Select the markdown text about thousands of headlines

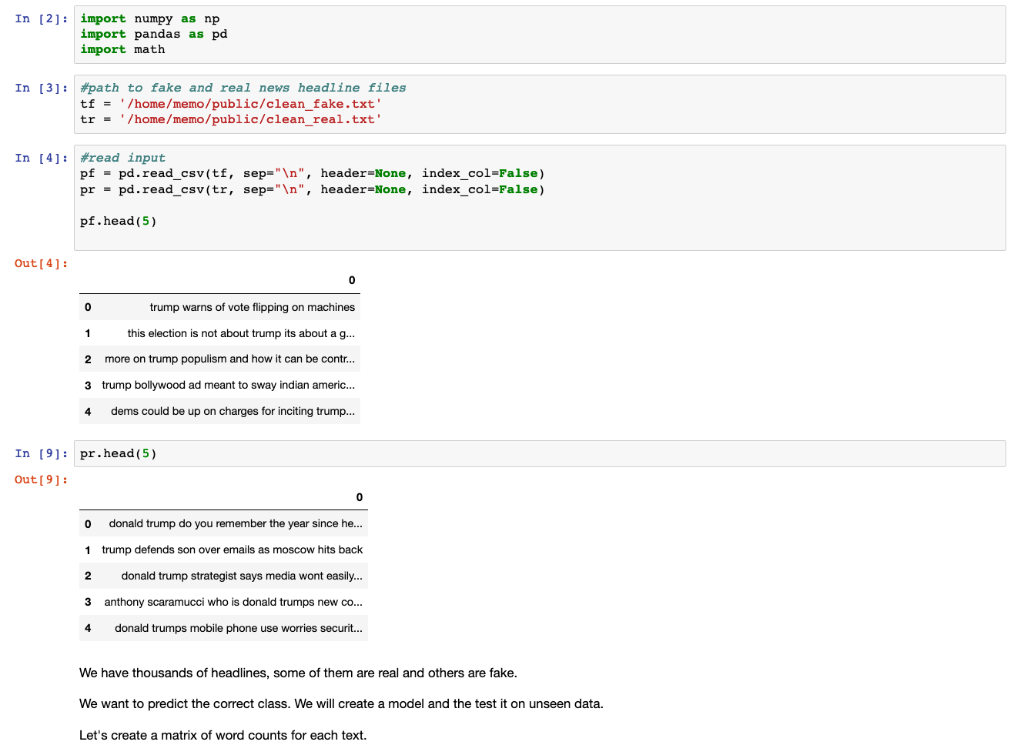[298, 673]
